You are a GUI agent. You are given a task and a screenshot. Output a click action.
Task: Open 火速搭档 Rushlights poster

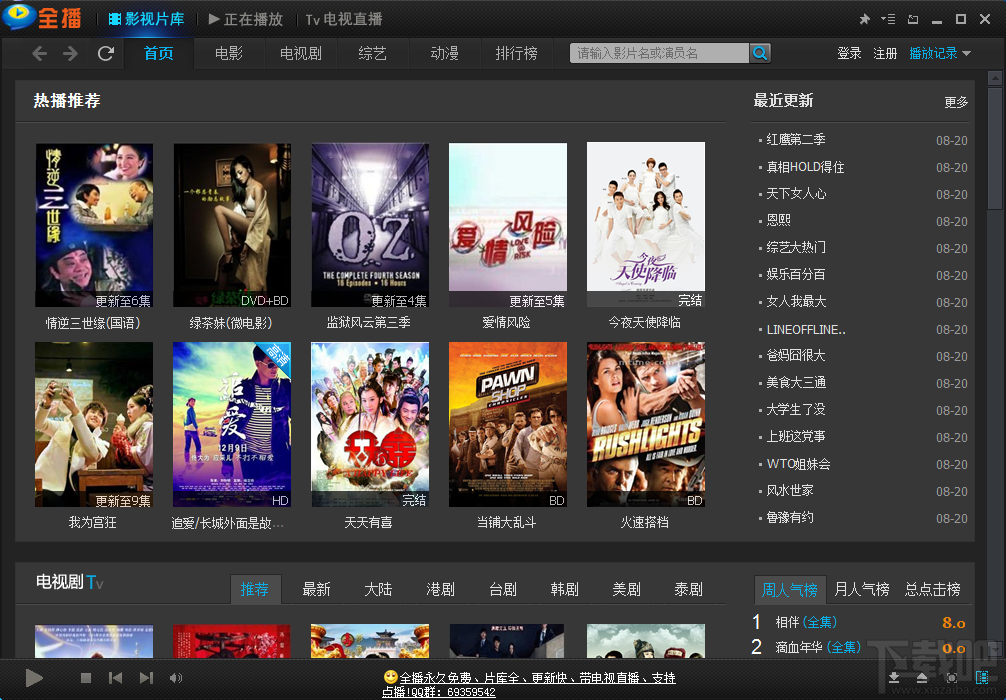point(645,425)
